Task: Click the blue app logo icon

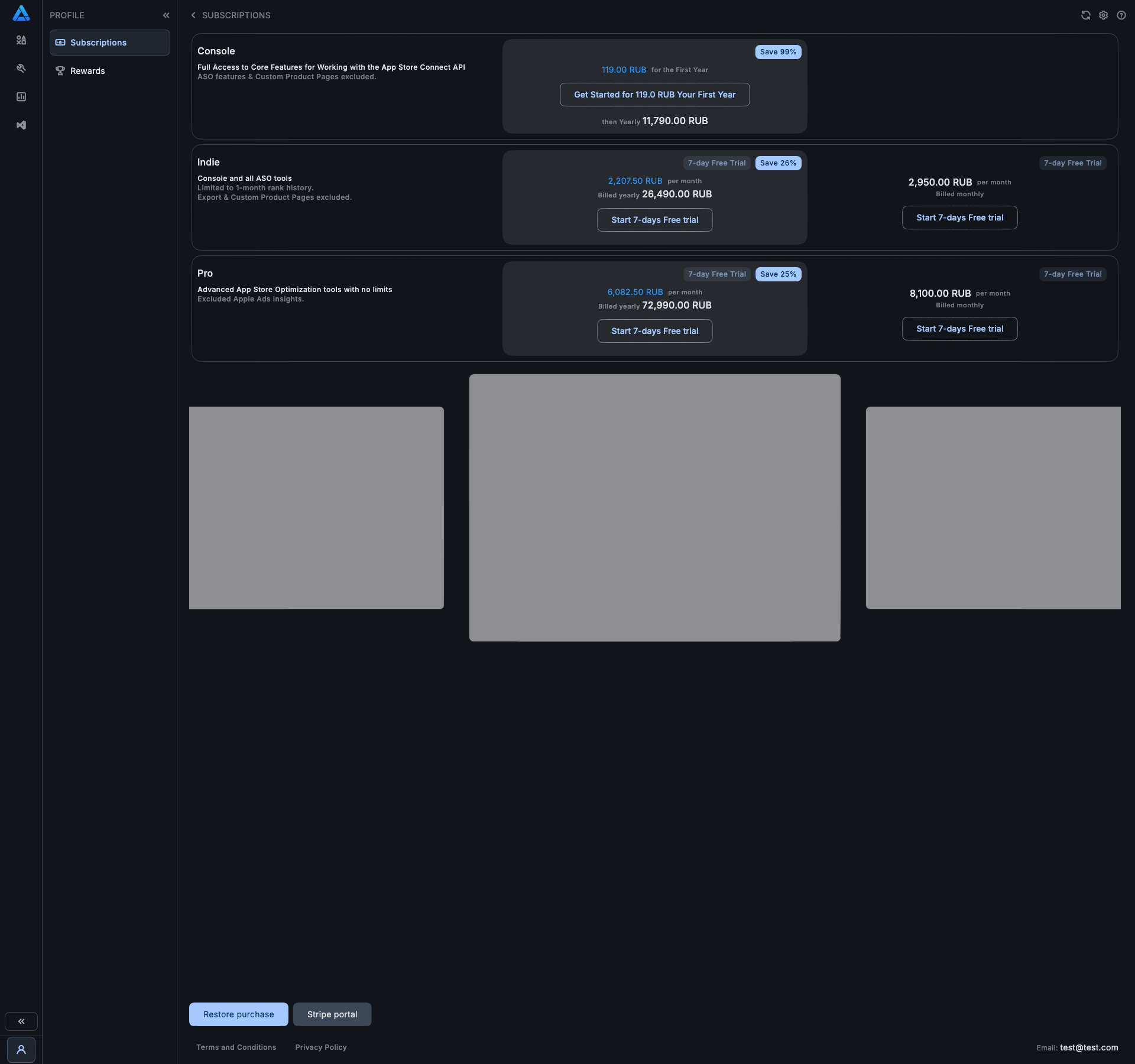Action: (21, 14)
